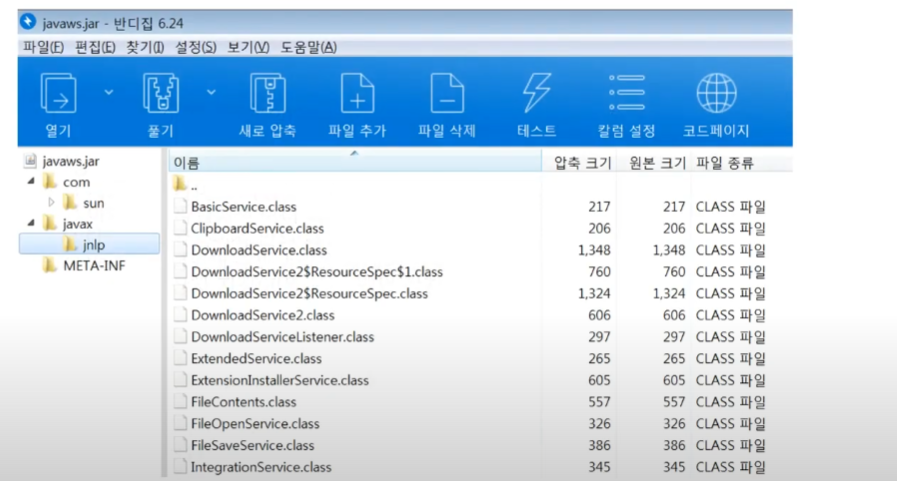Click the New Archive (새로 압축) icon
The image size is (897, 481).
(x=268, y=93)
